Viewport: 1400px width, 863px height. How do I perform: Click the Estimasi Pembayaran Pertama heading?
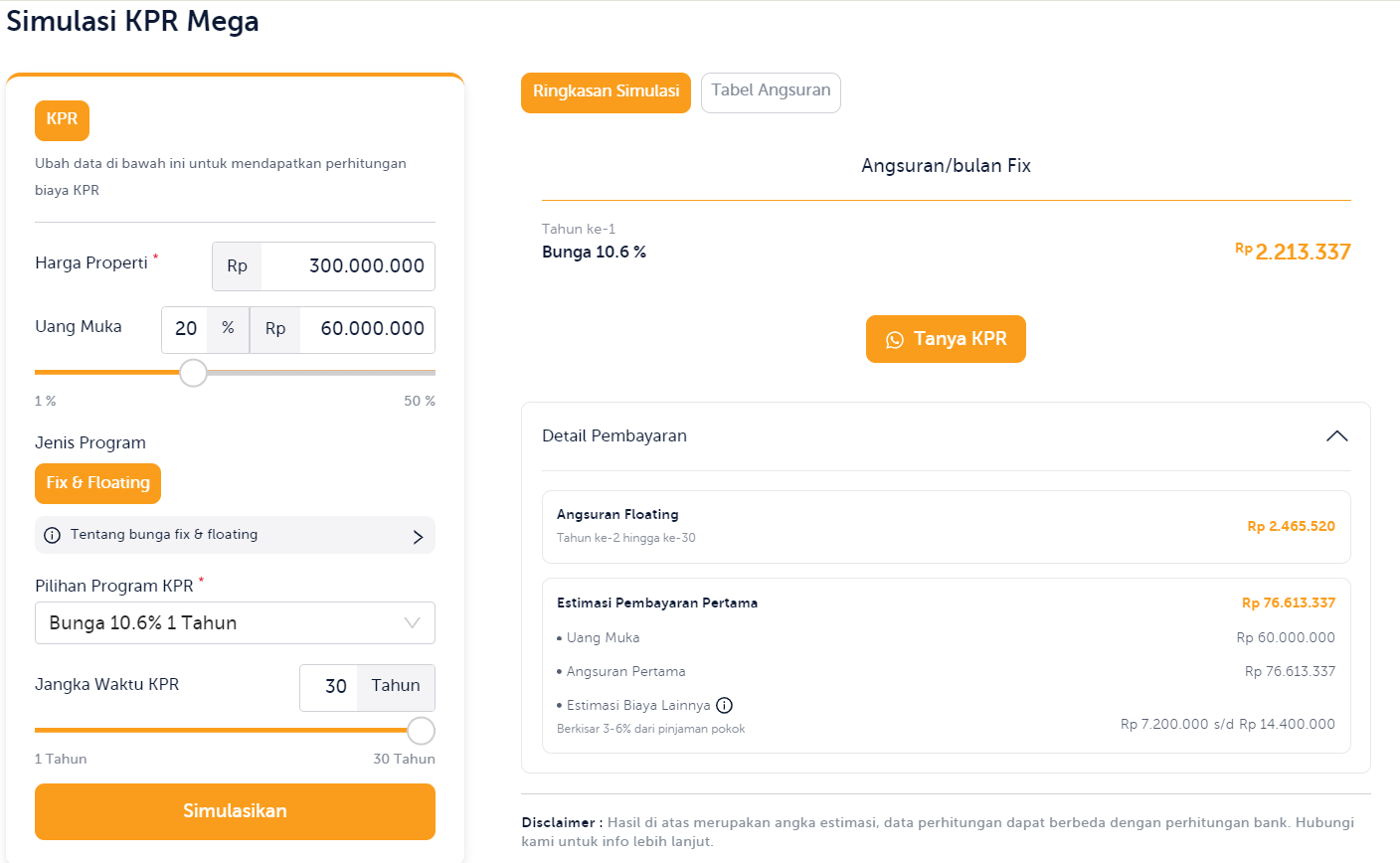(x=657, y=603)
